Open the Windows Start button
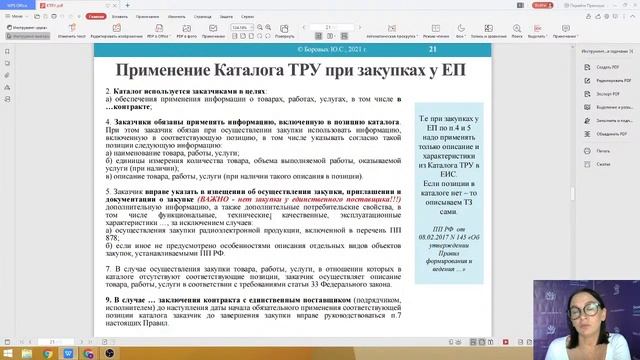 point(7,353)
